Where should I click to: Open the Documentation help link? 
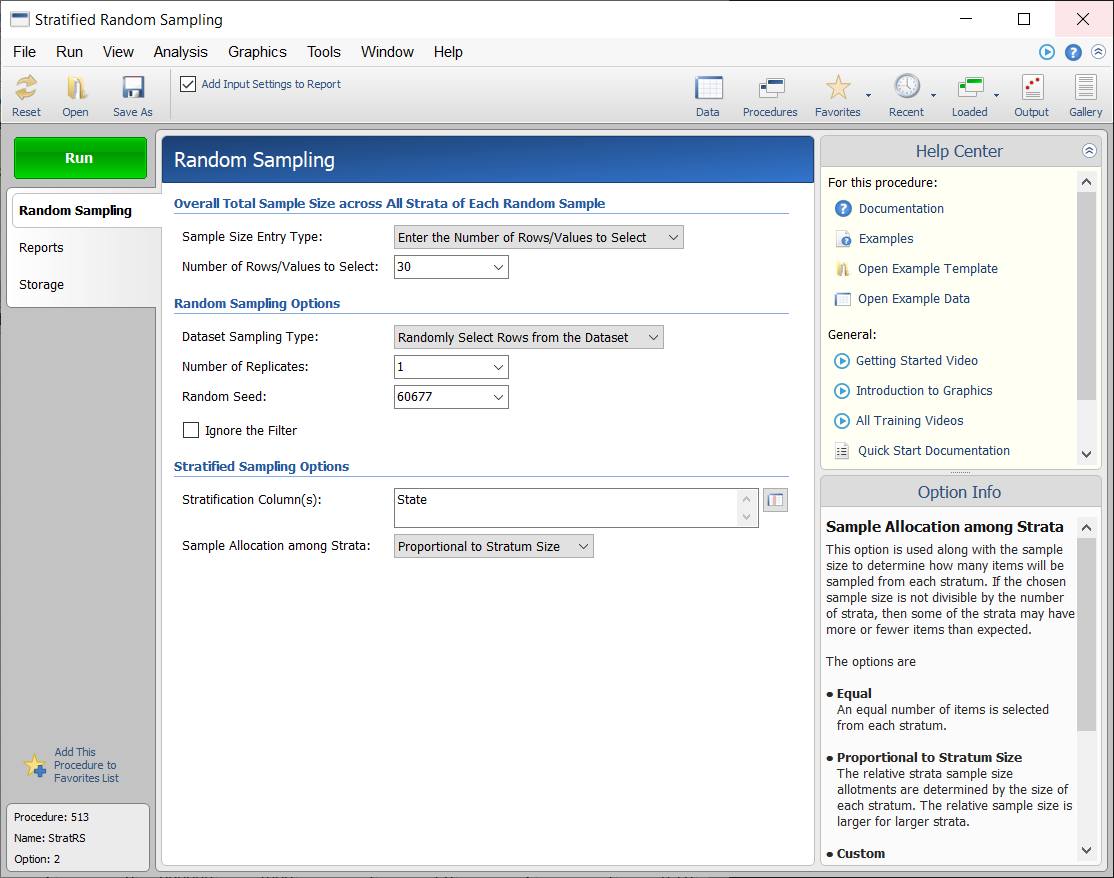click(900, 208)
